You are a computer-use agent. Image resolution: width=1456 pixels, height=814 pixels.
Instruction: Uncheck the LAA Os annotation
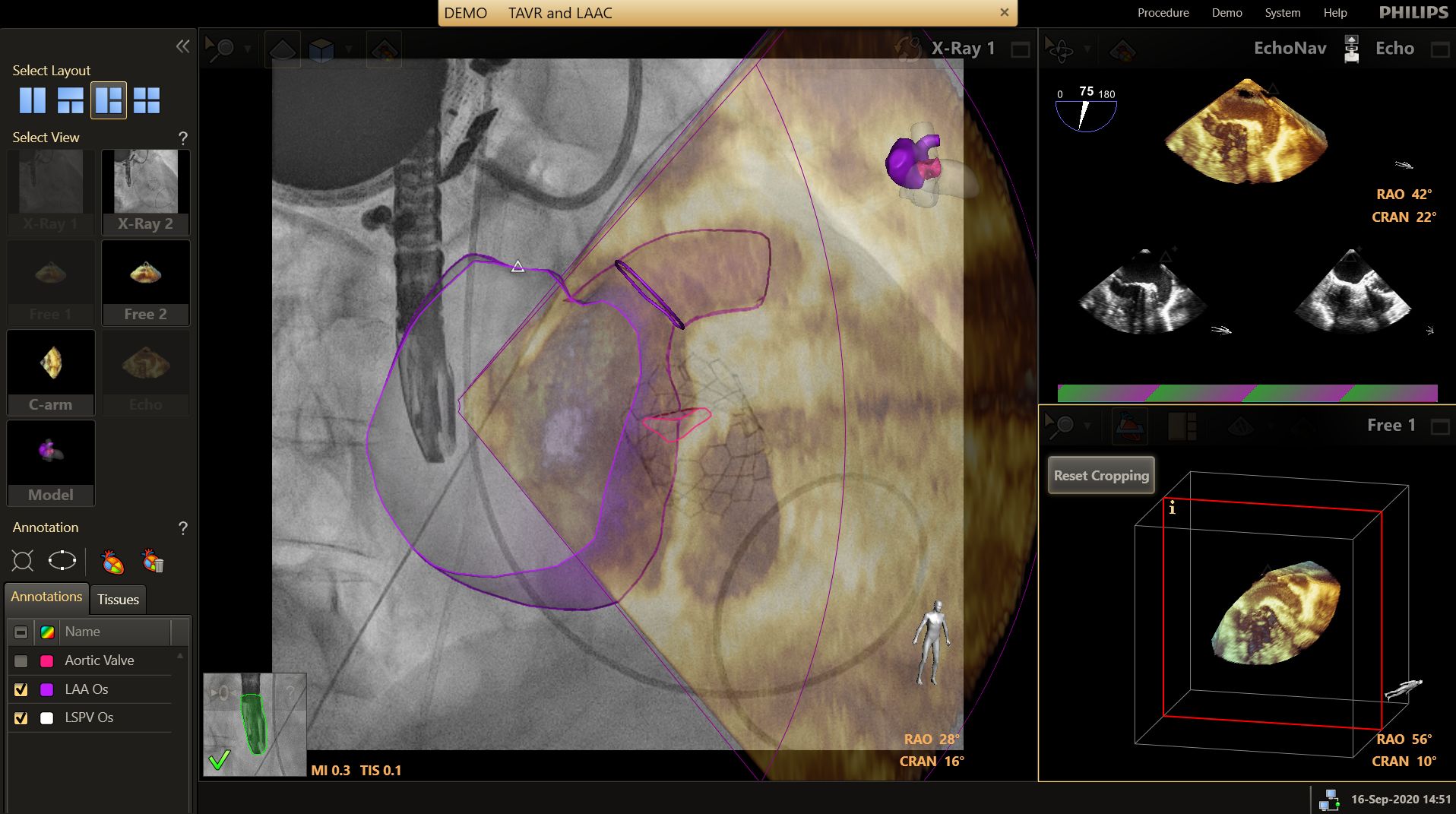(21, 690)
